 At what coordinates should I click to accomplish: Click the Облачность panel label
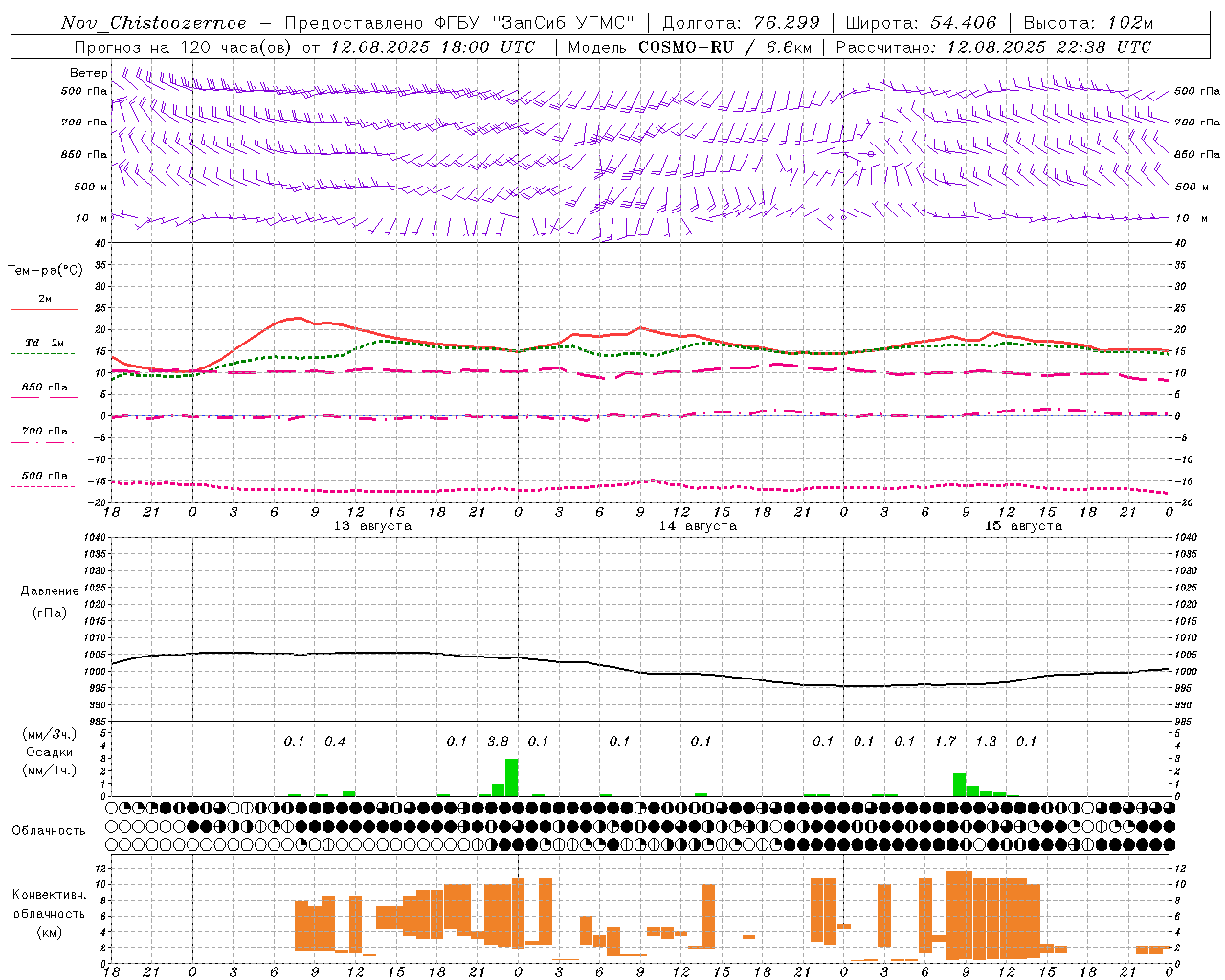pyautogui.click(x=49, y=831)
